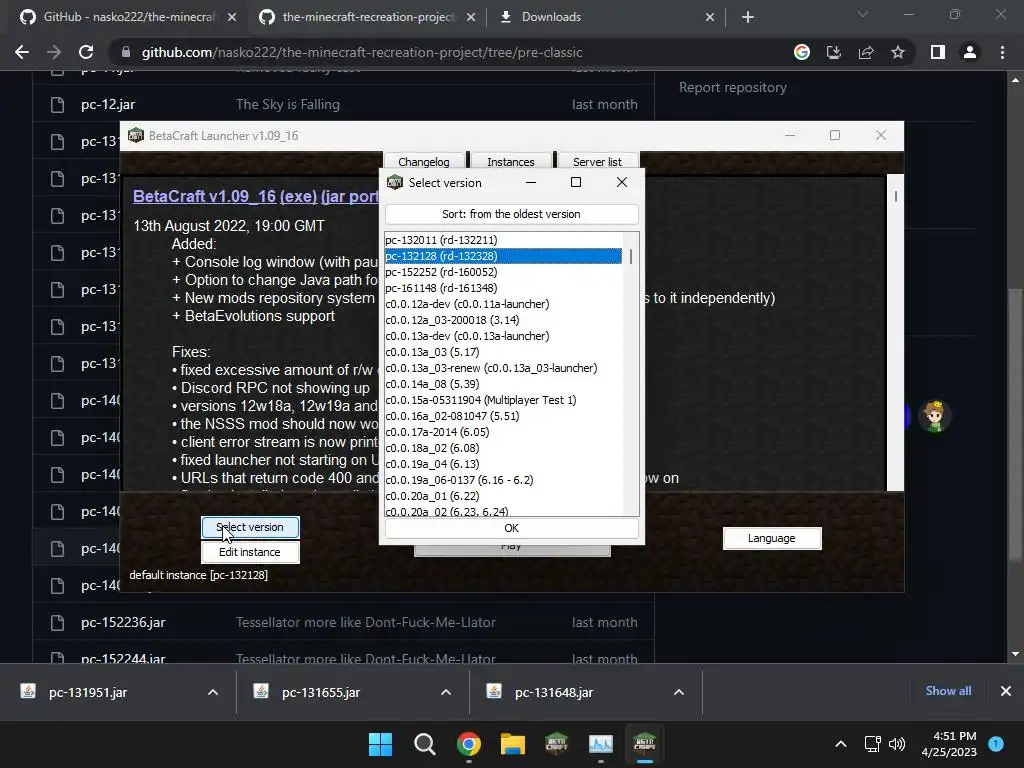1024x768 pixels.
Task: Expand pc-131655.jar download options chevron
Action: click(446, 692)
